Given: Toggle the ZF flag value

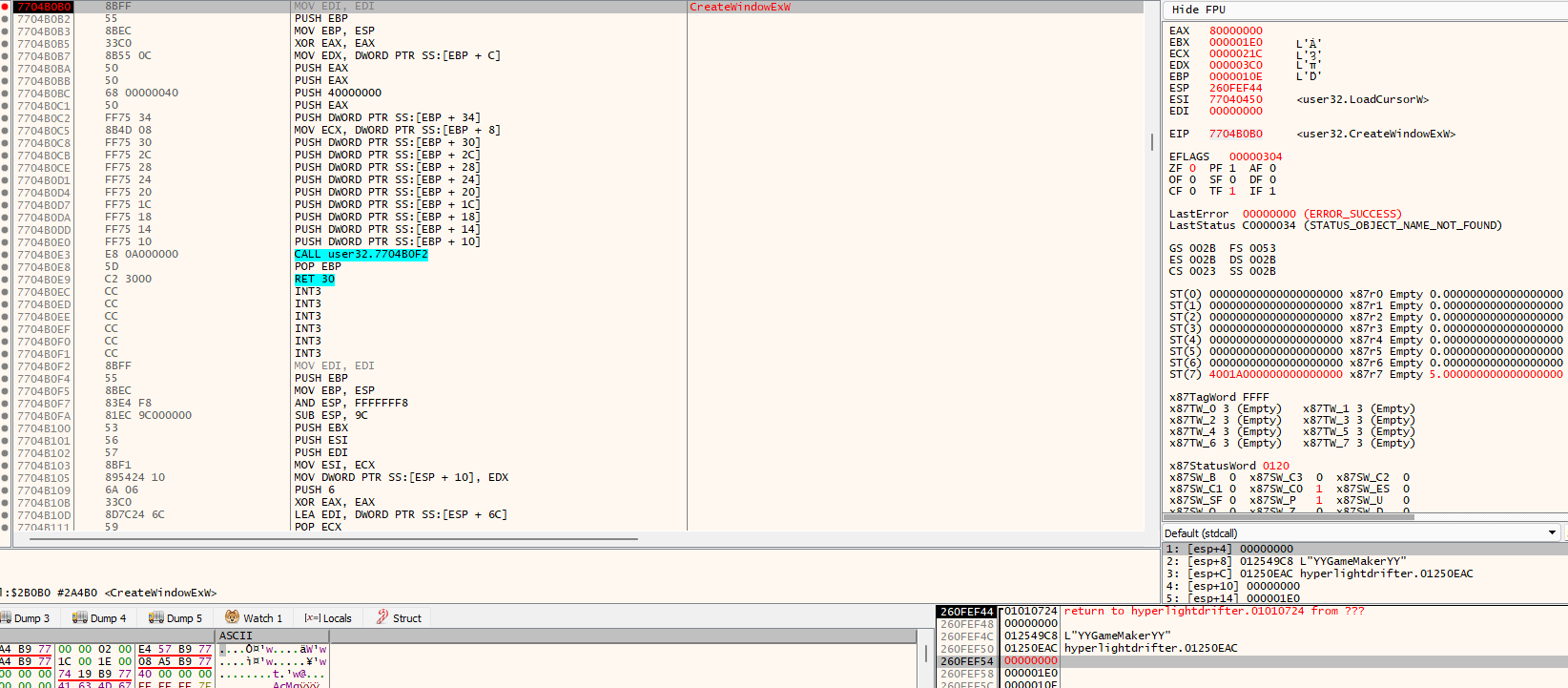Looking at the screenshot, I should (1192, 168).
